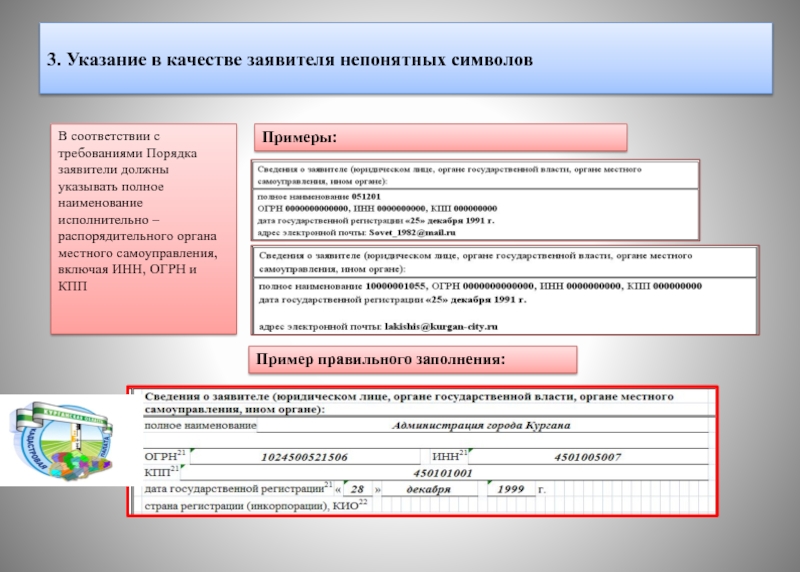
Task: Click the 'Администрация города Кургана' name field
Action: point(480,426)
